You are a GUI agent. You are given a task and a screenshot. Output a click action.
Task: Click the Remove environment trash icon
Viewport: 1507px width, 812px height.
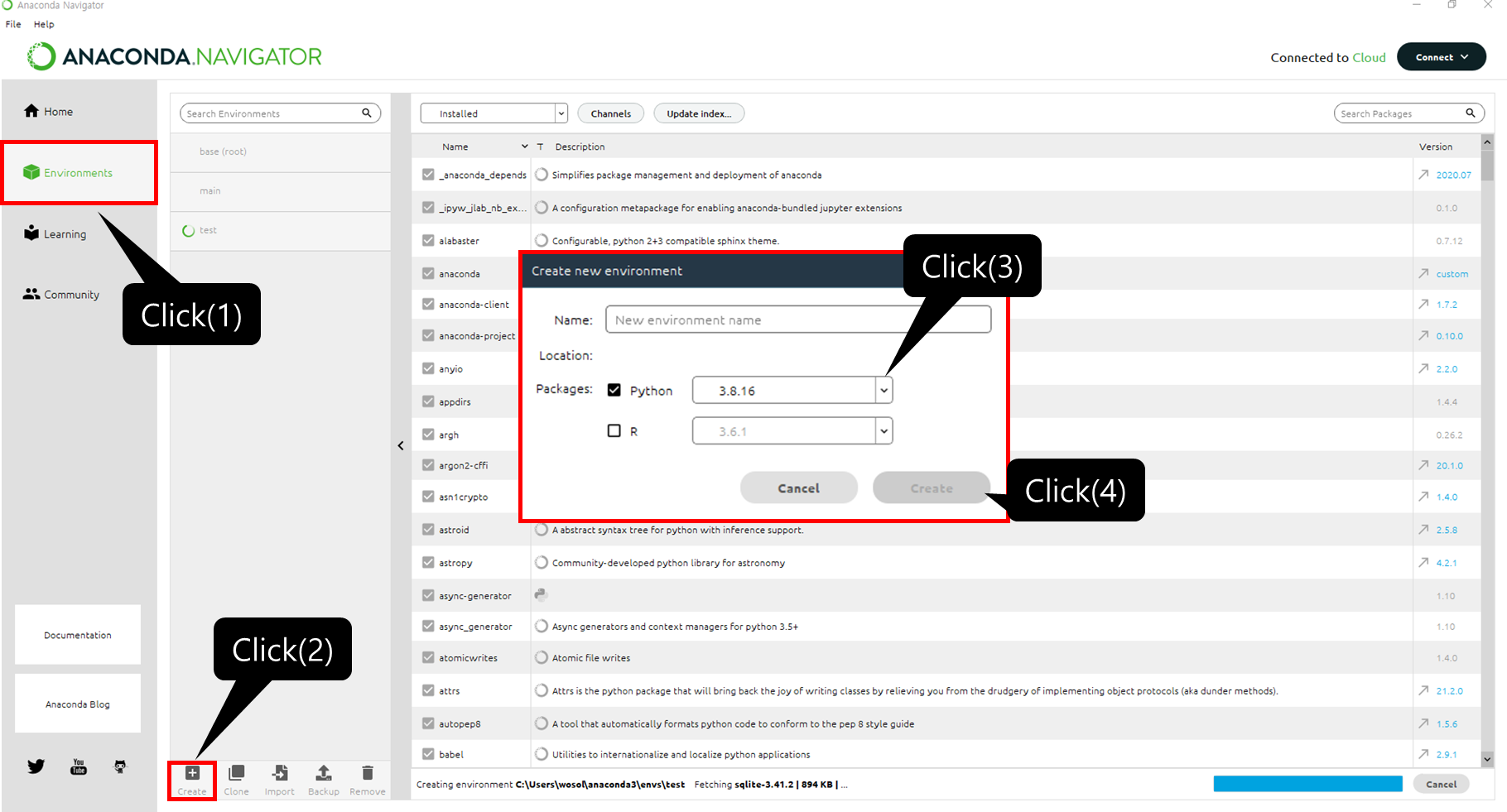(368, 773)
